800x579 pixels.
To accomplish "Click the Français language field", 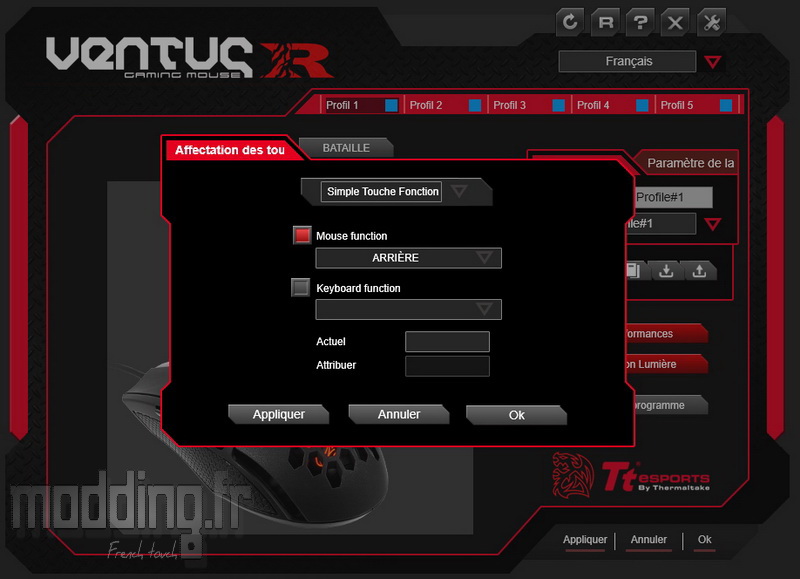I will (628, 61).
